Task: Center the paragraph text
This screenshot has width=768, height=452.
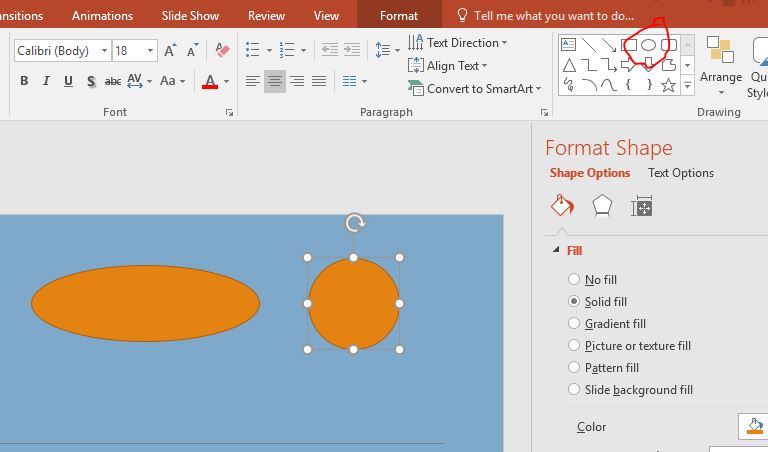Action: click(x=275, y=81)
